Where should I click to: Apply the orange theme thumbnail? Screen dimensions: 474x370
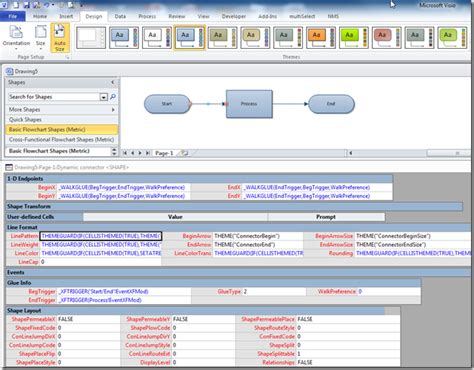[321, 38]
